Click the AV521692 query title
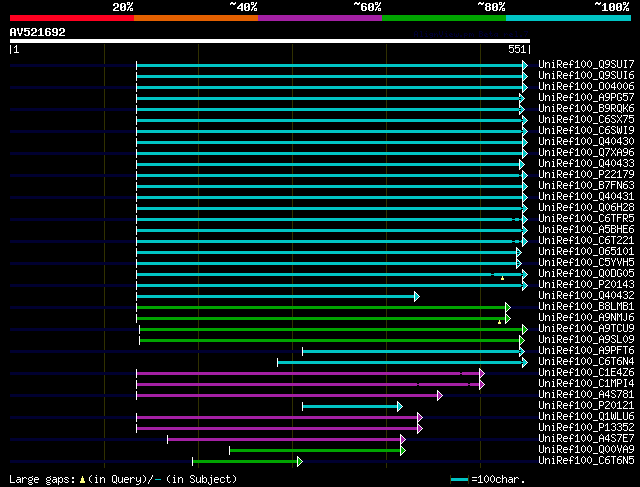Screen dimensions: 640x487 pyautogui.click(x=38, y=32)
